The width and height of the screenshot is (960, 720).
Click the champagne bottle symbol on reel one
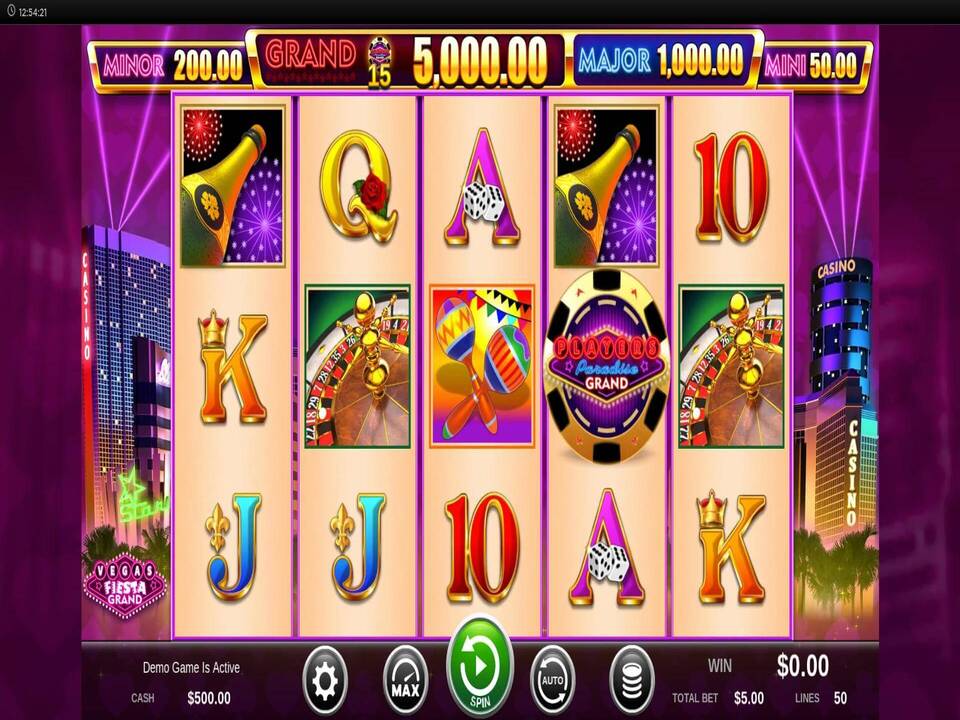point(233,186)
